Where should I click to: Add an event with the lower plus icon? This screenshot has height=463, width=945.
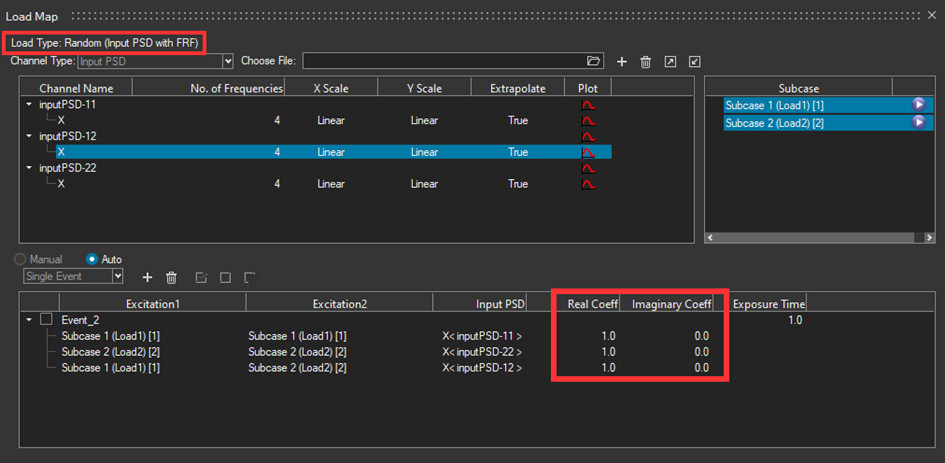coord(147,277)
